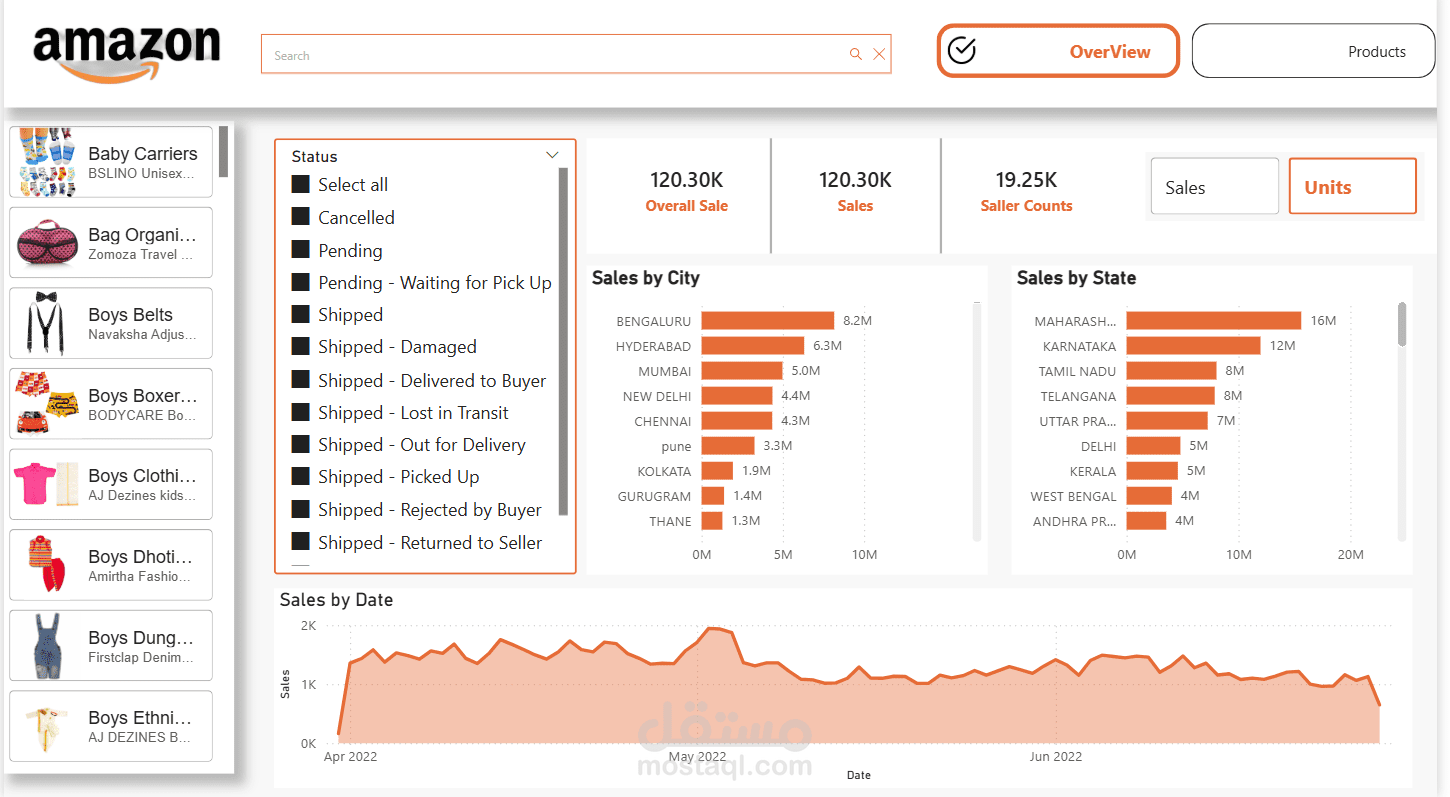Select the Bag Organizer product image
This screenshot has height=797, width=1450.
47,242
